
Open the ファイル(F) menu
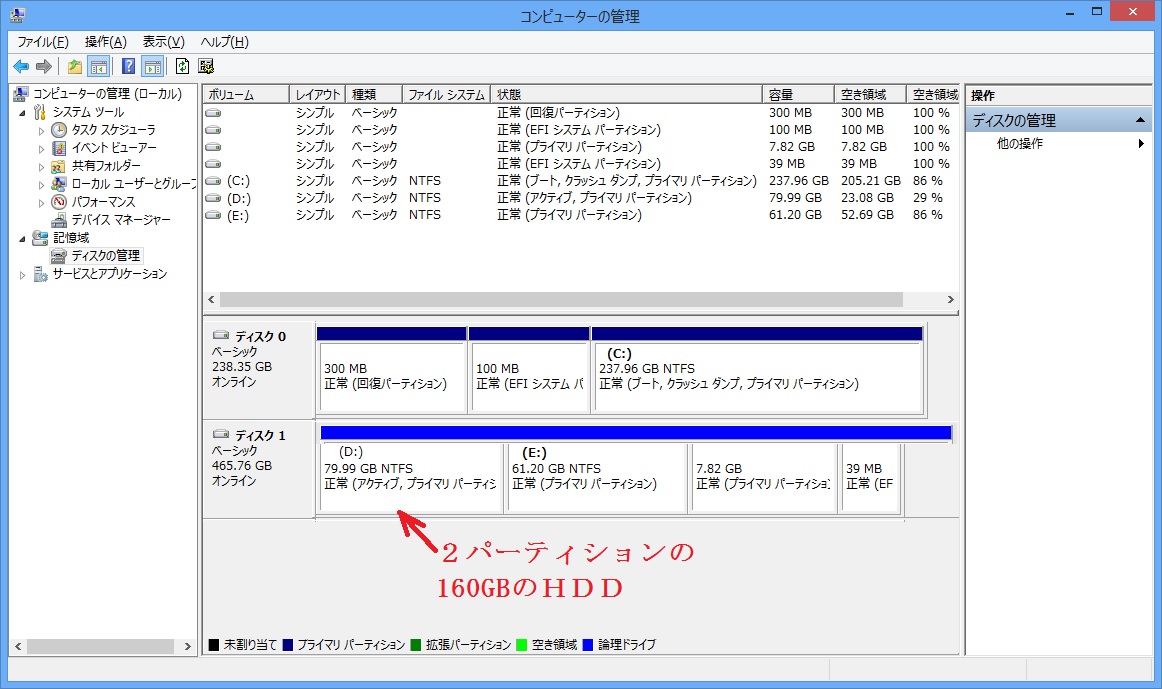click(x=43, y=42)
